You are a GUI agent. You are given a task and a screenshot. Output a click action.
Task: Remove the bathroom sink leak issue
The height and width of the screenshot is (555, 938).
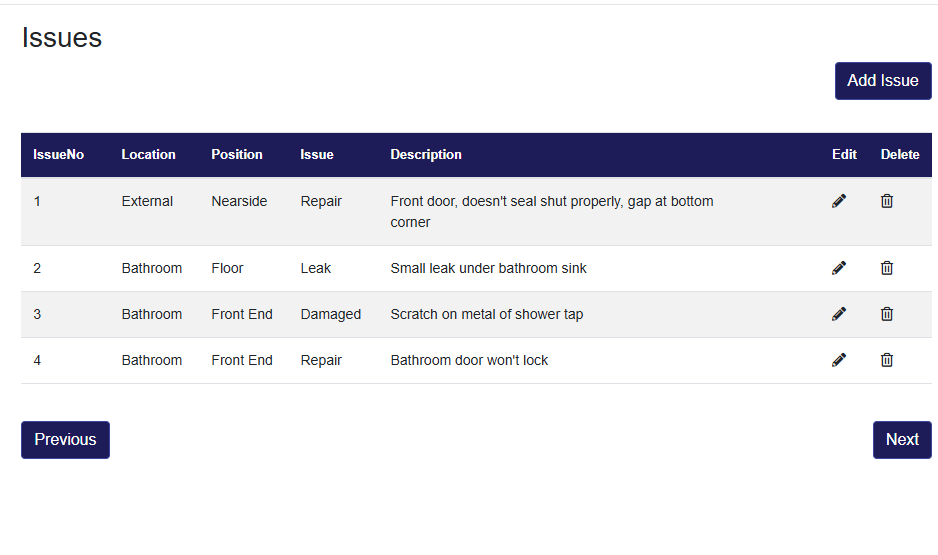tap(887, 268)
